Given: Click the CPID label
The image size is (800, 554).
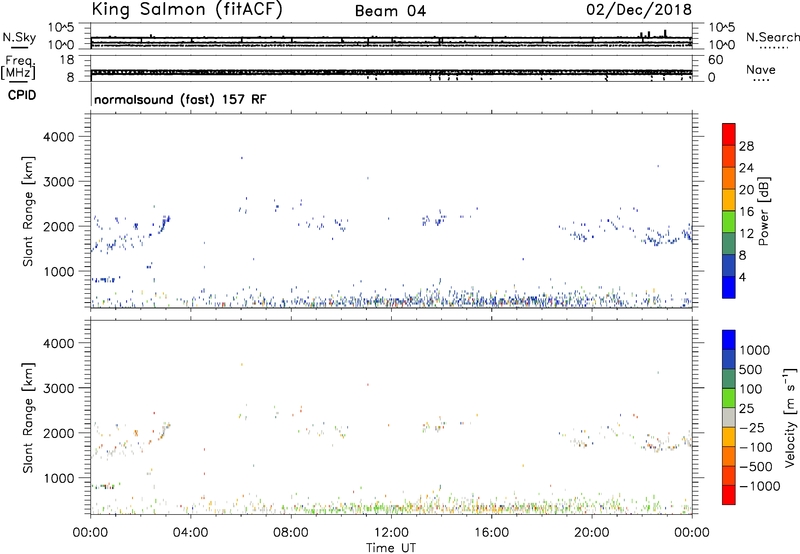Looking at the screenshot, I should (x=22, y=95).
